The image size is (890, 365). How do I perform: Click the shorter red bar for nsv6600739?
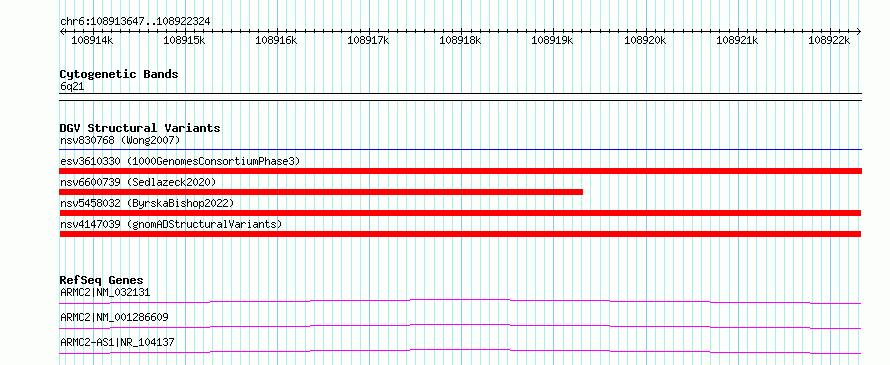point(321,192)
